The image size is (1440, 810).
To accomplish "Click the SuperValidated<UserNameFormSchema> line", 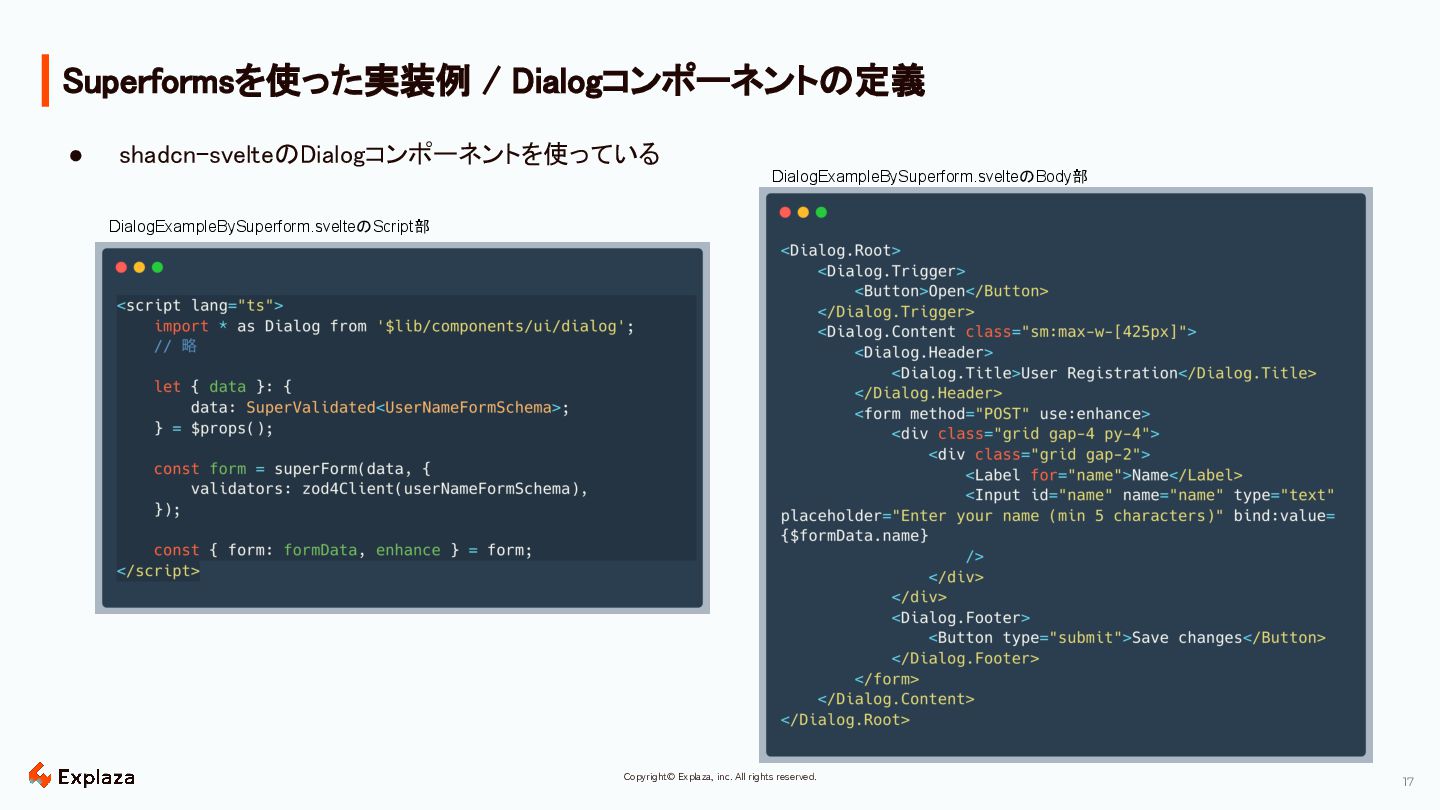I will tap(380, 407).
